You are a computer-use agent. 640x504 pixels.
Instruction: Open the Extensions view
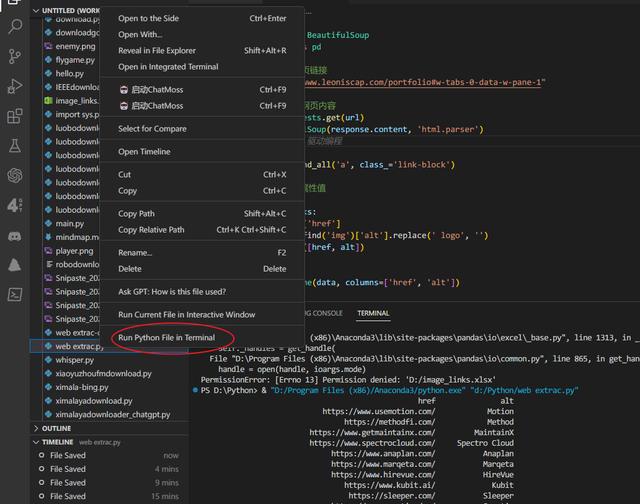coord(15,116)
